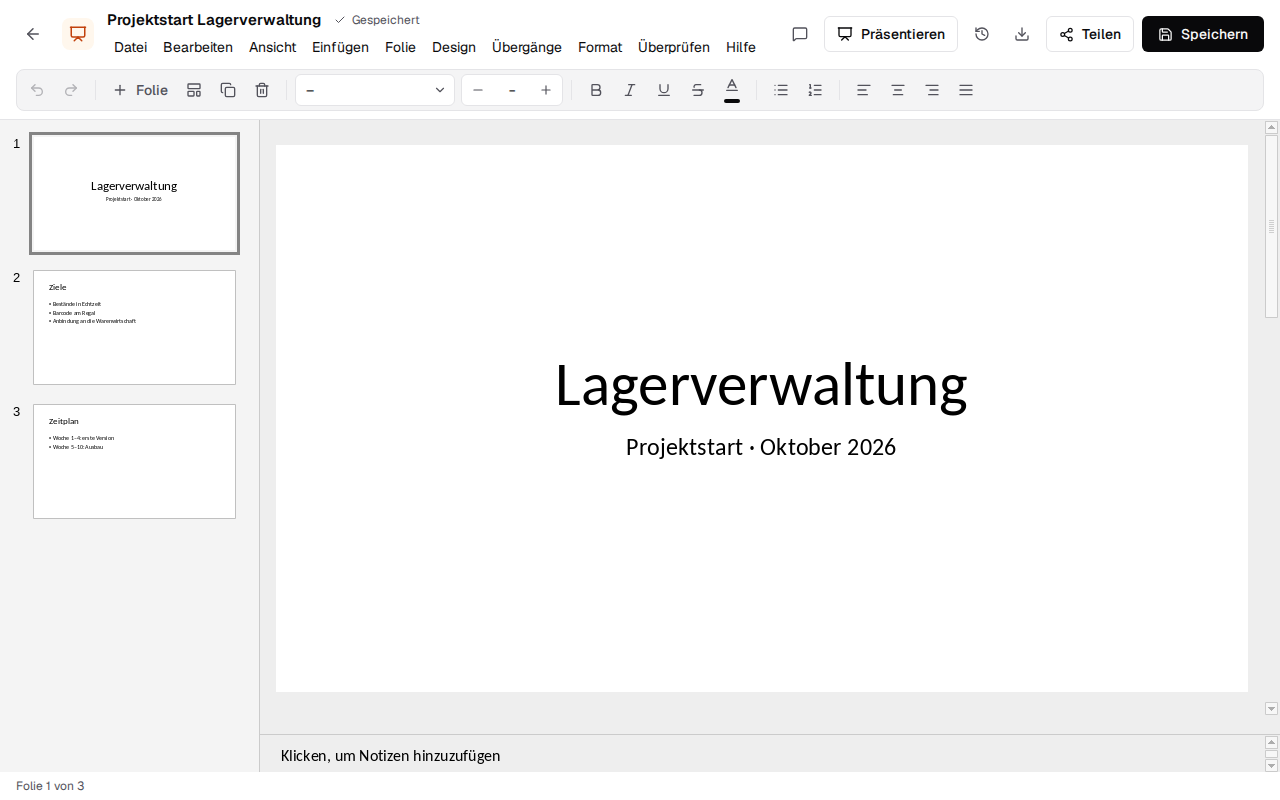
Task: Undo the last action
Action: (x=37, y=90)
